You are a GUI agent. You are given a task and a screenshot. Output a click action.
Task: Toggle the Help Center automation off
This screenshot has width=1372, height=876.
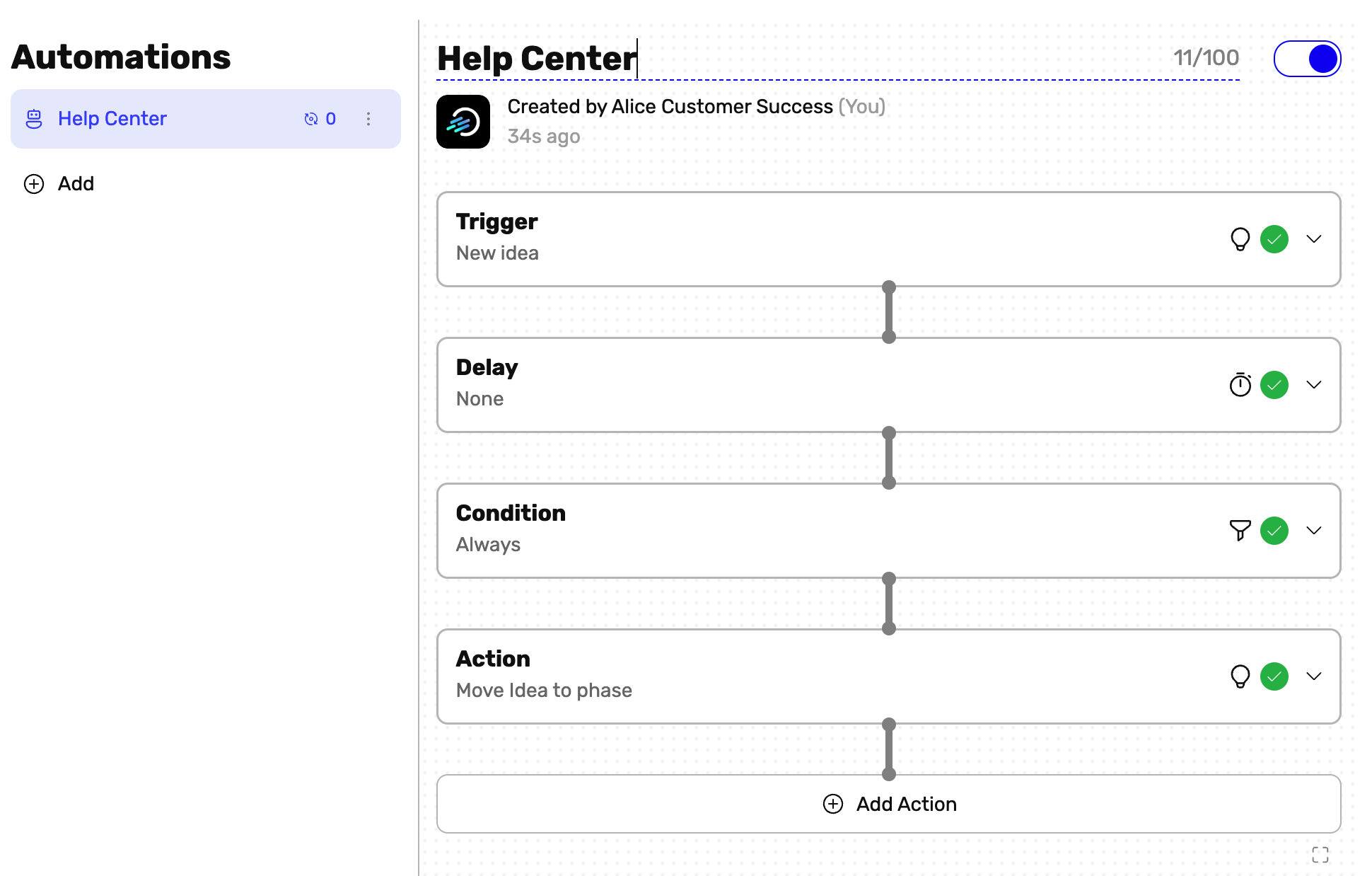pos(1307,59)
